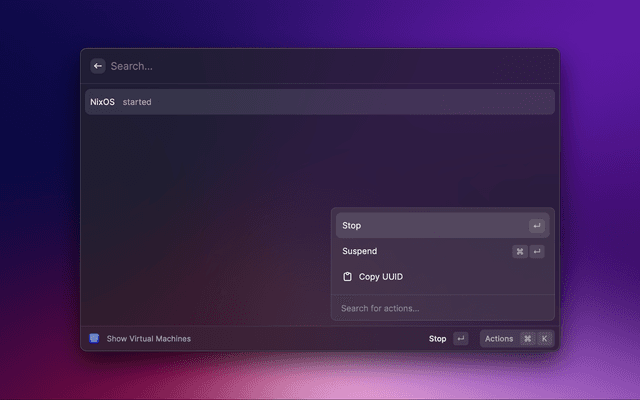Viewport: 640px width, 400px height.
Task: Click the K key icon beside Actions
Action: pos(544,339)
